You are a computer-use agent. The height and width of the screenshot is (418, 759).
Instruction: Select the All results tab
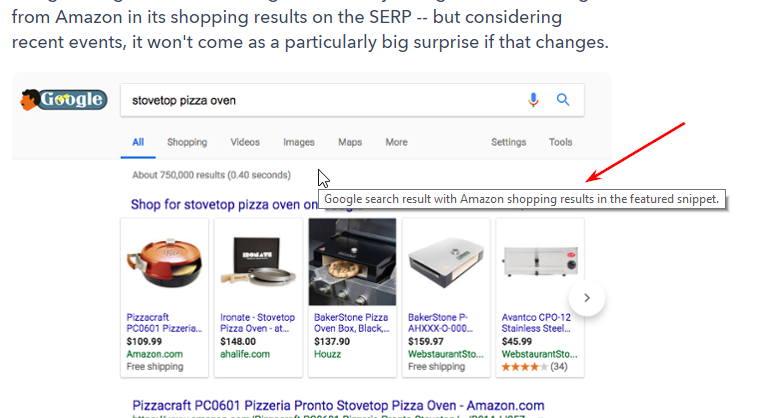pyautogui.click(x=138, y=142)
